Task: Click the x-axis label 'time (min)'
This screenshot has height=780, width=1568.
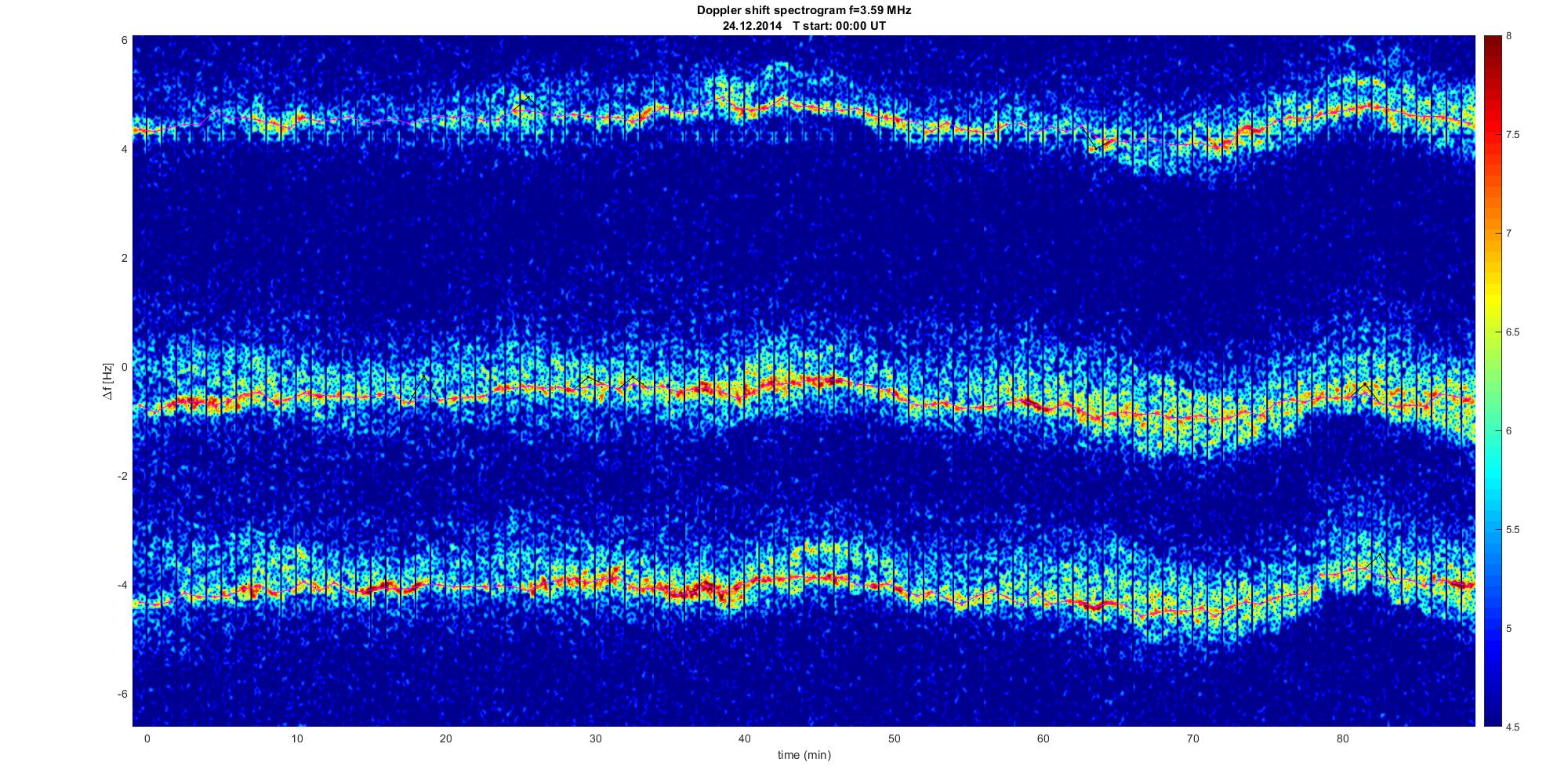Action: (x=804, y=755)
